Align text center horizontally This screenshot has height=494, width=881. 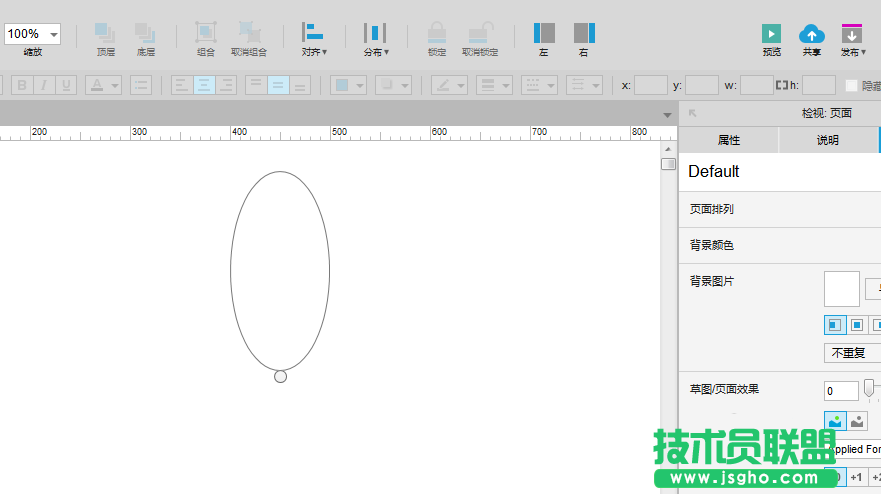[x=204, y=85]
